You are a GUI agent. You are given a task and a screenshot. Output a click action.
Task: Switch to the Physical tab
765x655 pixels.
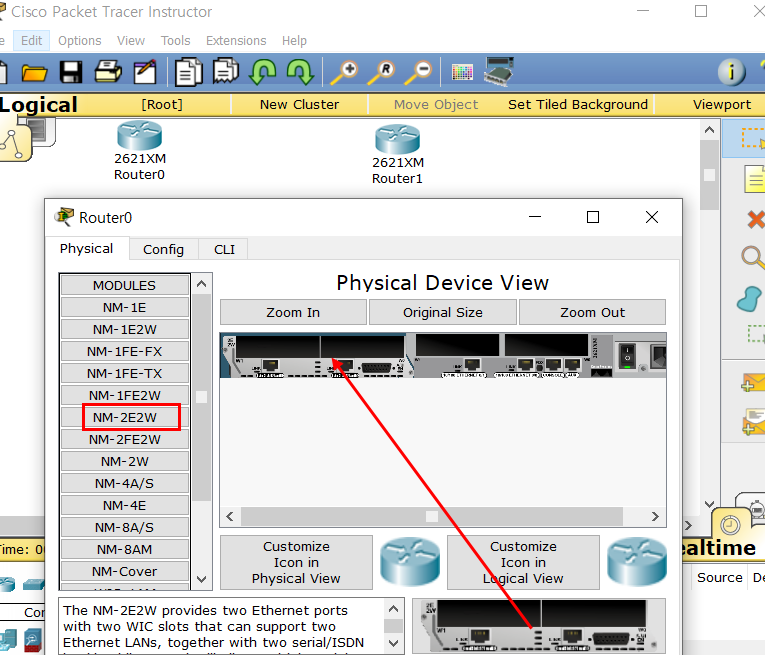(87, 249)
